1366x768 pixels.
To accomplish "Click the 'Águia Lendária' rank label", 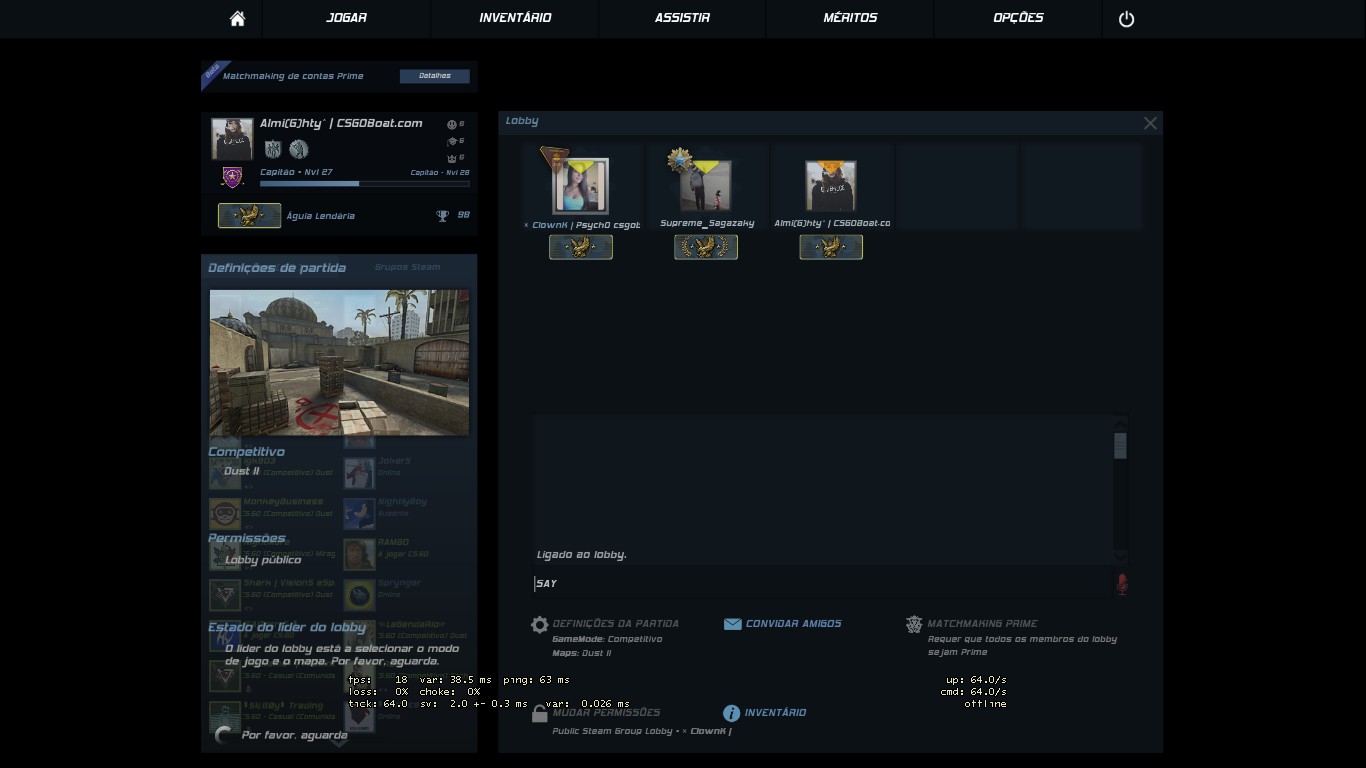I will [320, 216].
